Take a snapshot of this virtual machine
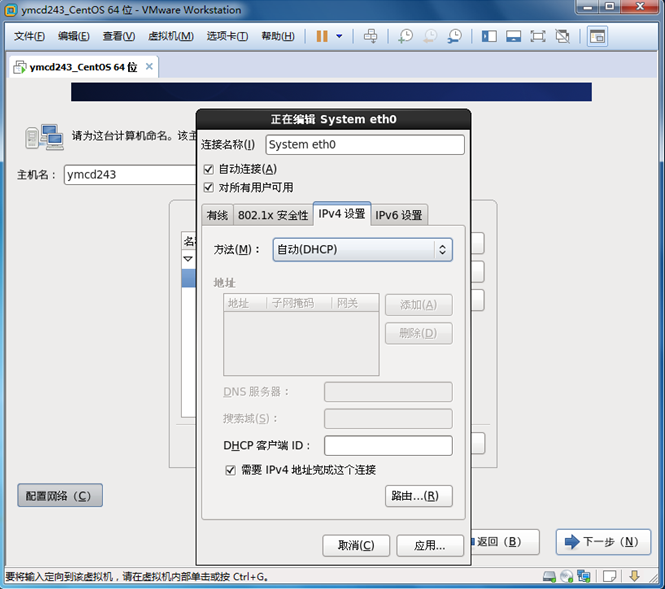This screenshot has width=665, height=589. pos(405,36)
